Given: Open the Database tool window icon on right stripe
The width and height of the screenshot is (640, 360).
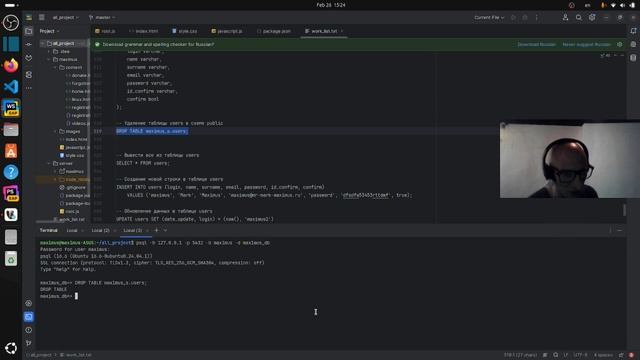Looking at the screenshot, I should (633, 58).
